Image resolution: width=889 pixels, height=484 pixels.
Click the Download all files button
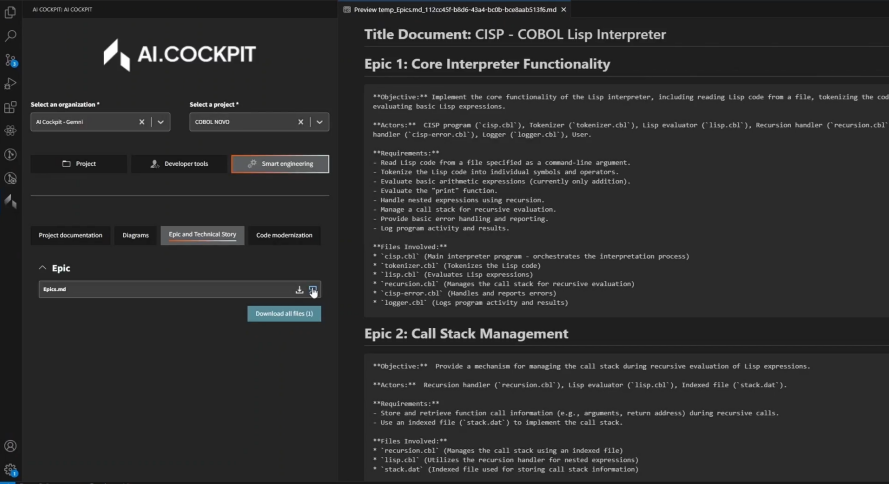(x=284, y=314)
